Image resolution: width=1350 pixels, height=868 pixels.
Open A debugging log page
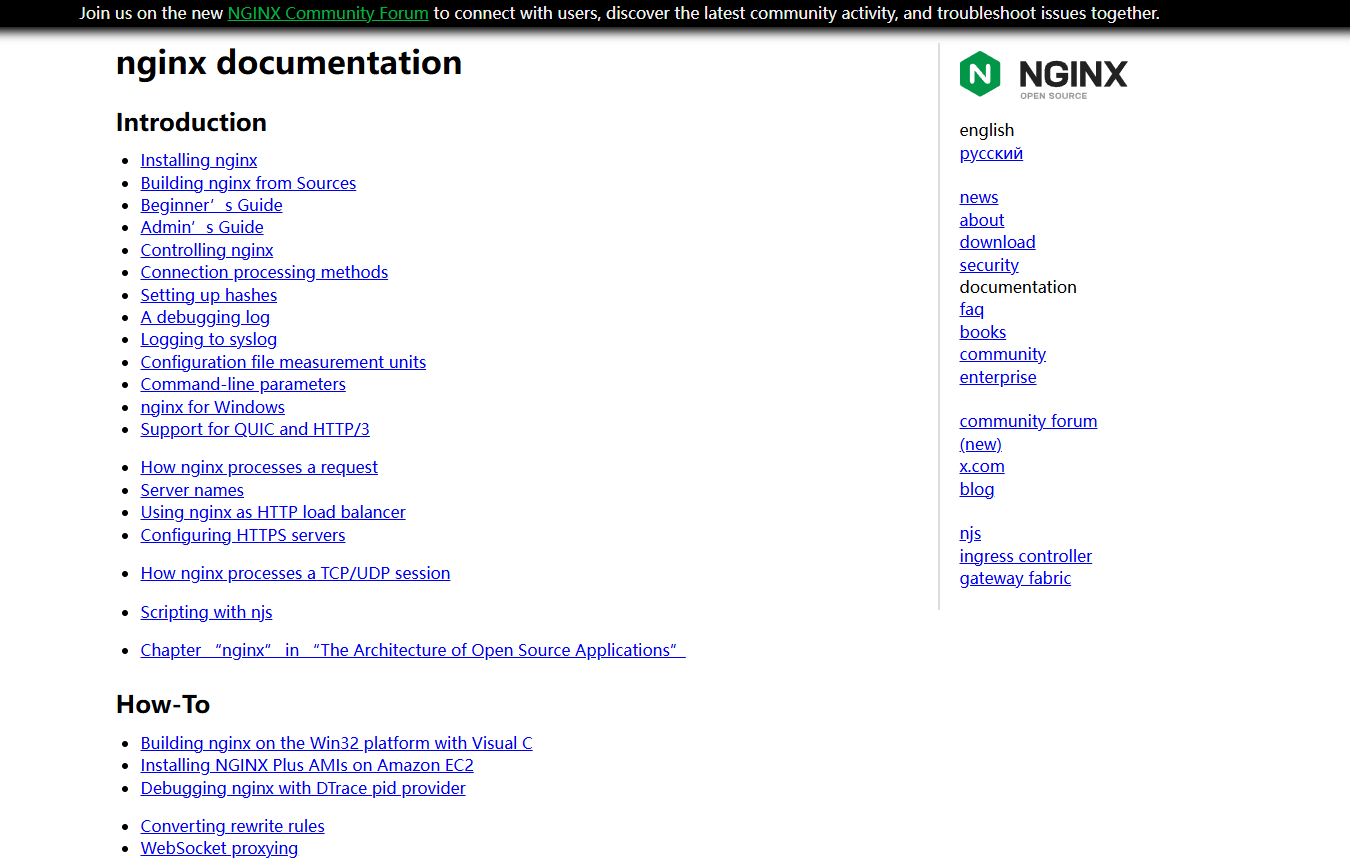point(205,317)
